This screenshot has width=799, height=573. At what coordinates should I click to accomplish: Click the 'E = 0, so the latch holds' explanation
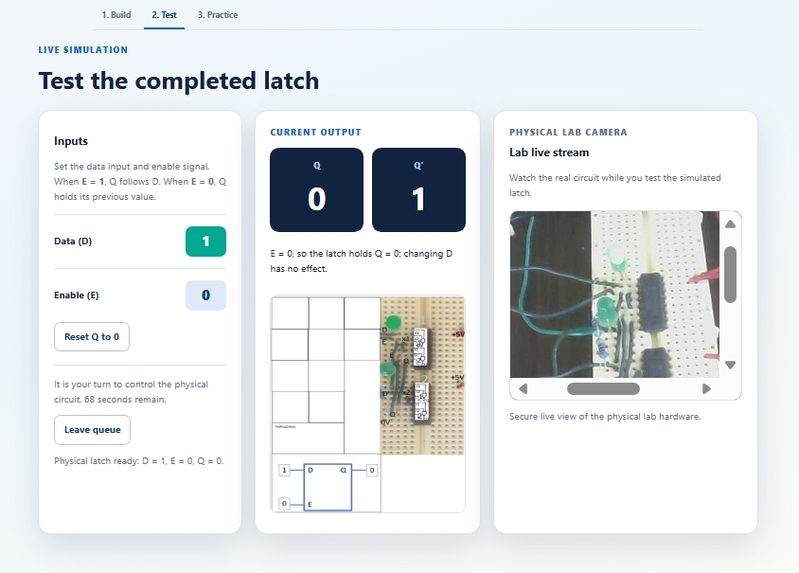tap(361, 261)
